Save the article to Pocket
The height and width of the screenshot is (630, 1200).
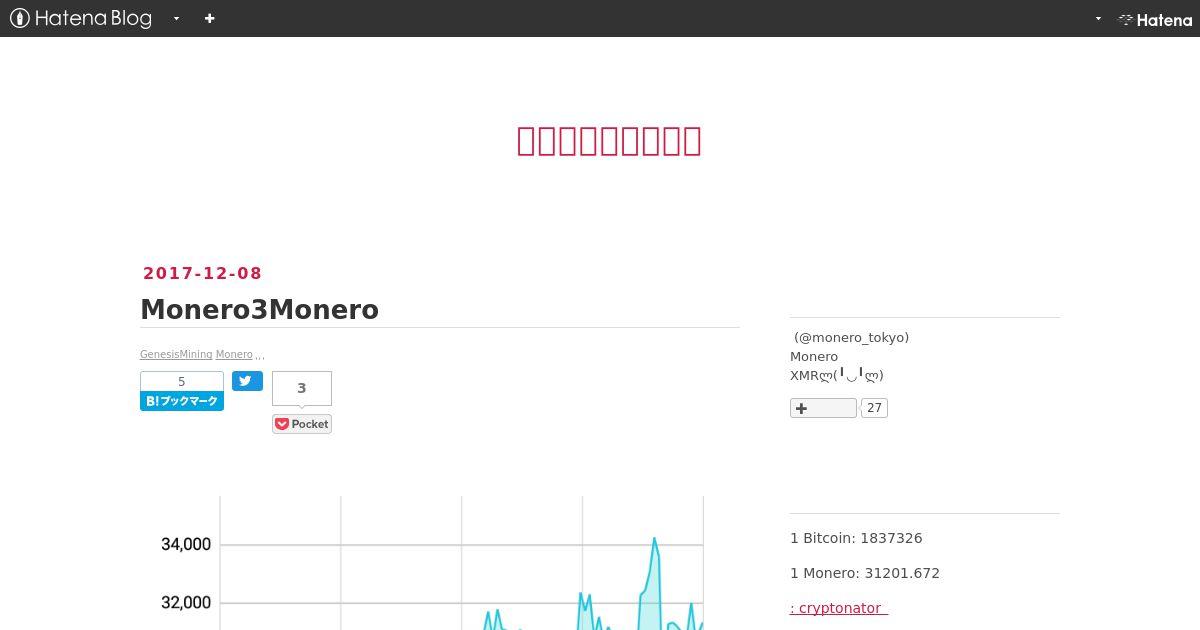tap(302, 424)
